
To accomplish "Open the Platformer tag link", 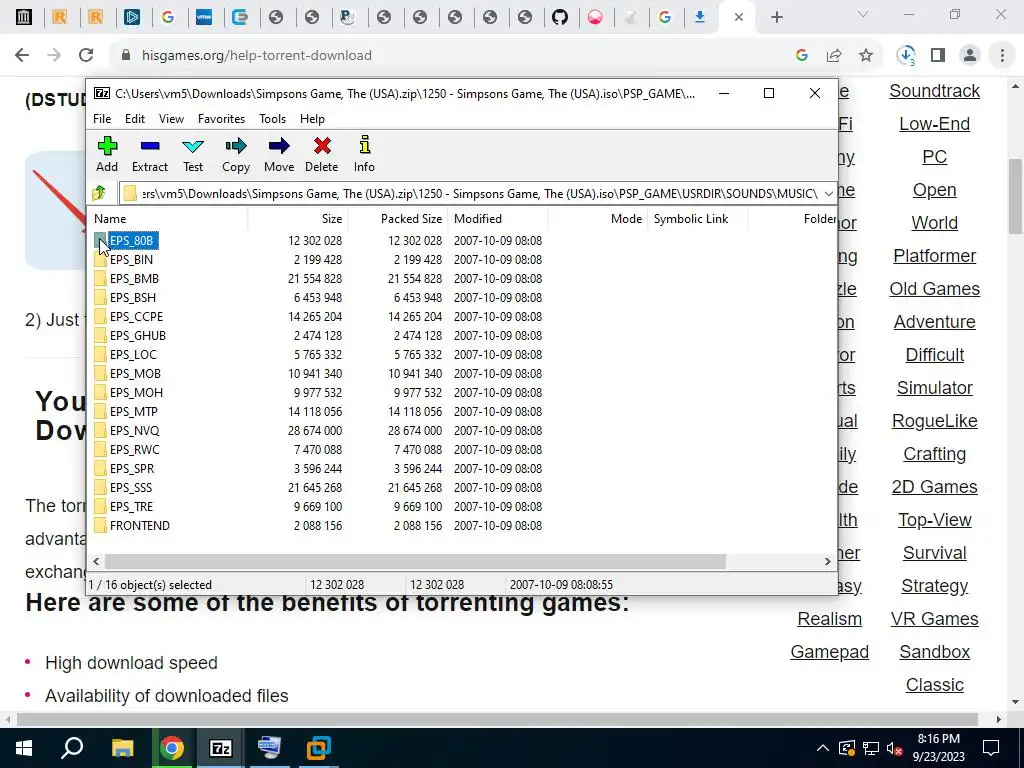I will (934, 256).
